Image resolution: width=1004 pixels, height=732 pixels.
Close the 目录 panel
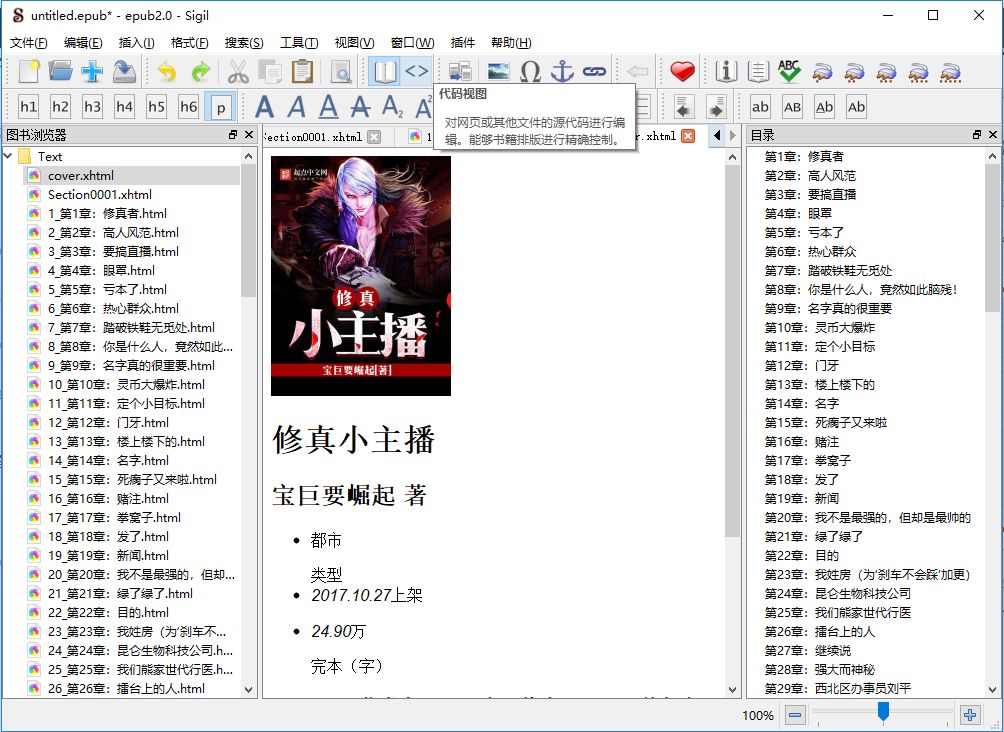pyautogui.click(x=992, y=134)
